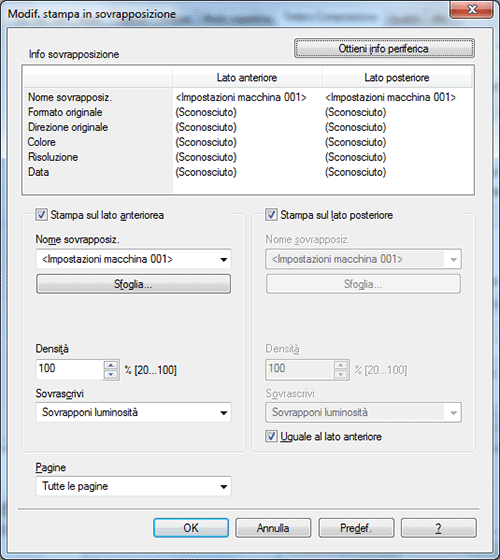Viewport: 500px width, 560px height.
Task: Expand the front side Sovrascrivi dropdown
Action: pyautogui.click(x=134, y=413)
